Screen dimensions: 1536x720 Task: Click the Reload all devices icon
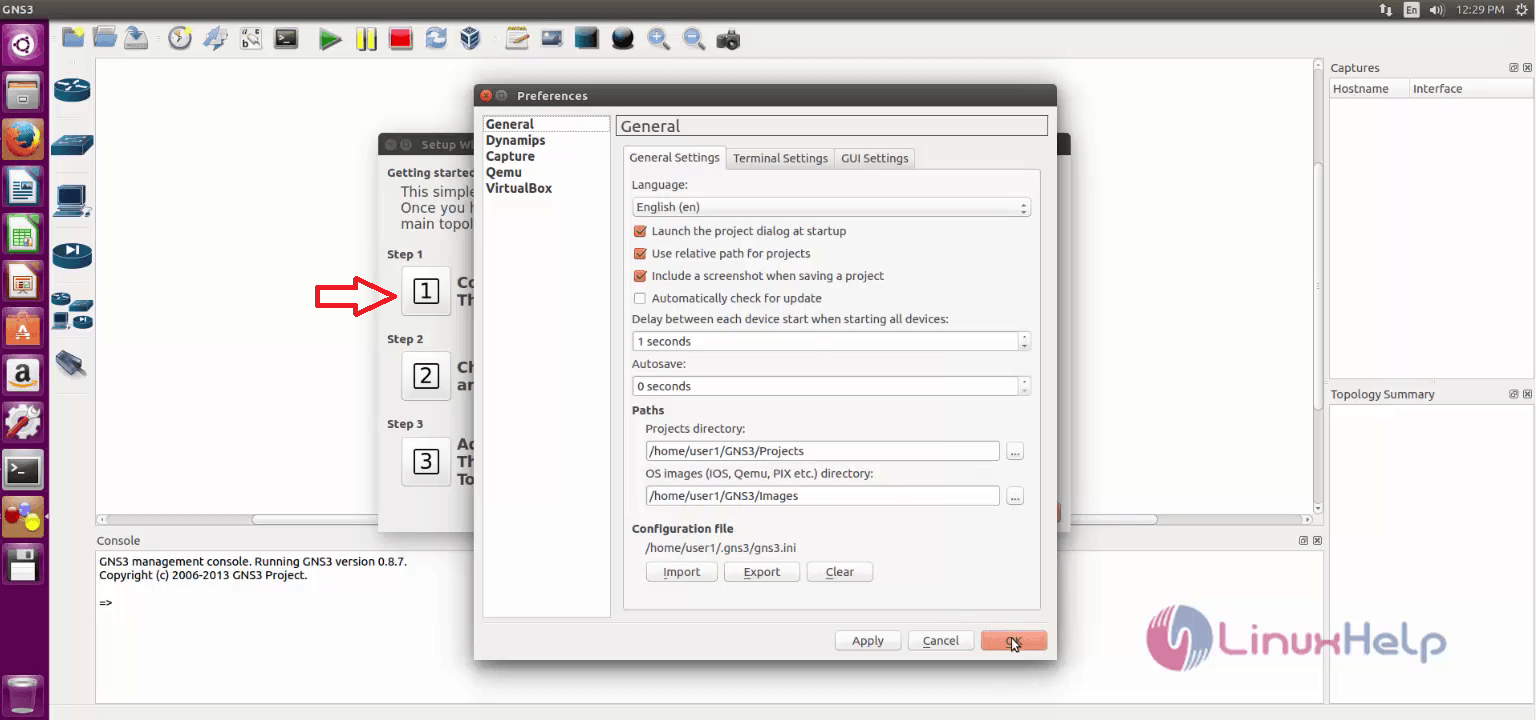click(x=436, y=39)
